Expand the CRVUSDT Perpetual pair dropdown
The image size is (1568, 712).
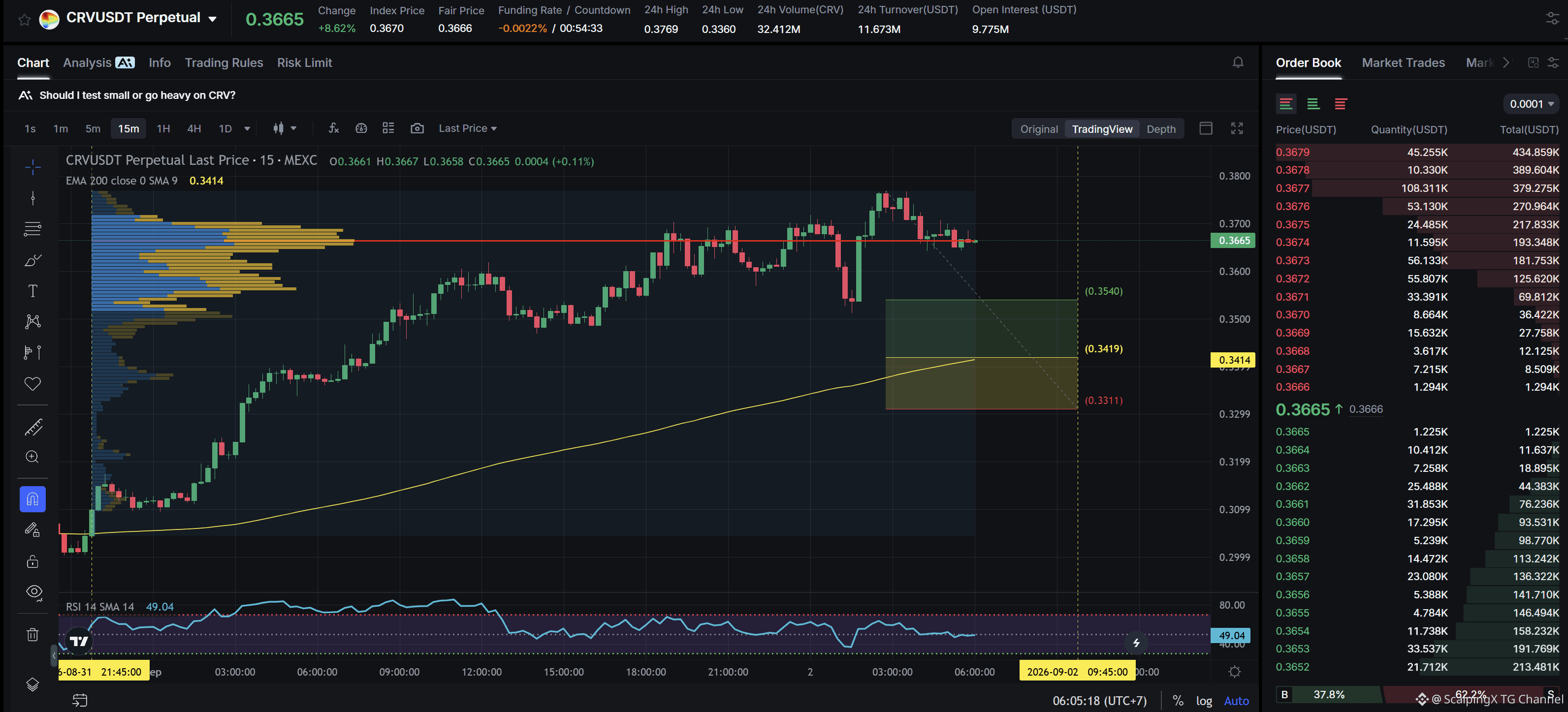point(213,19)
